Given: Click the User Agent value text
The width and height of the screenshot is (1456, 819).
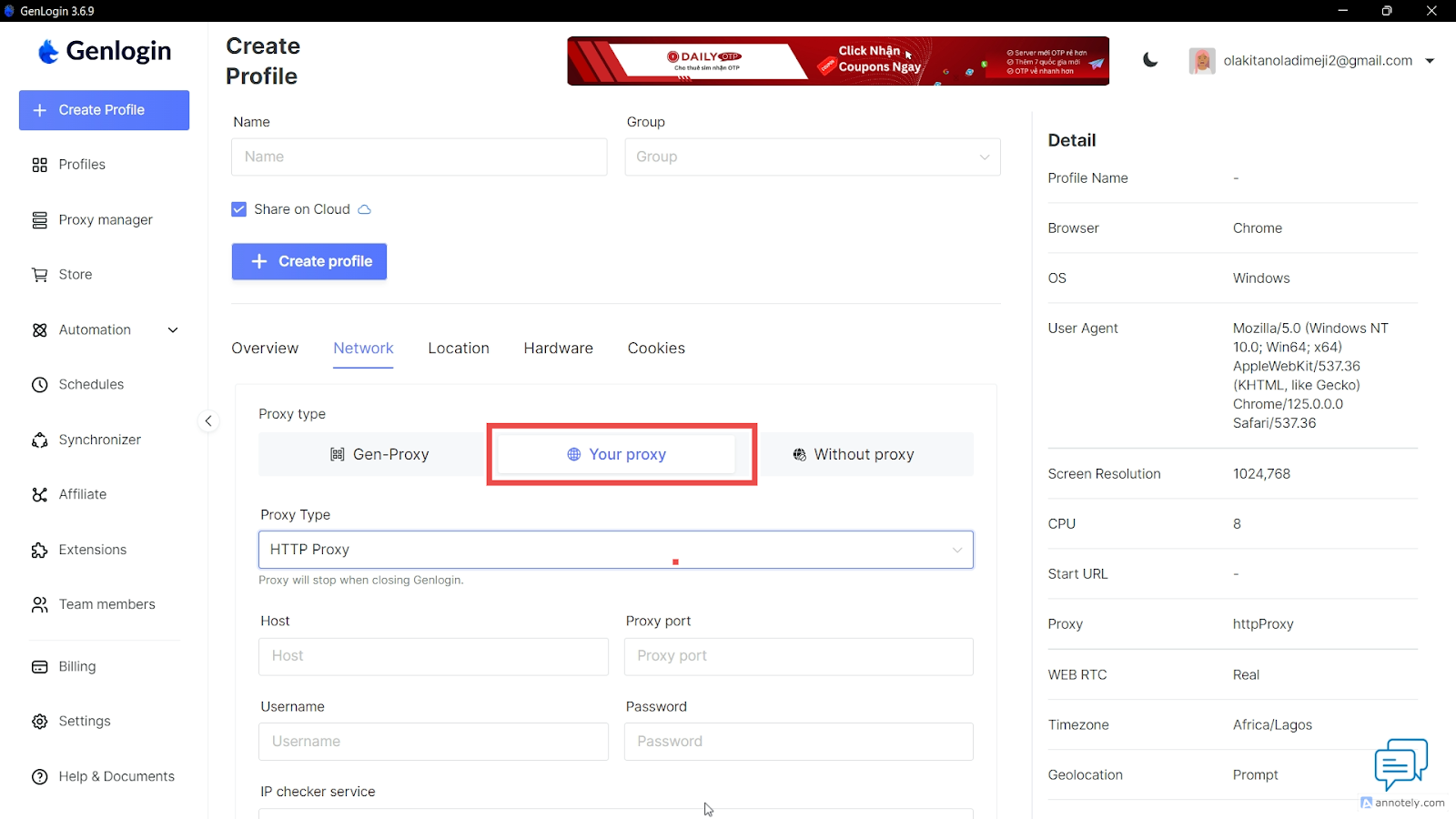Looking at the screenshot, I should 1310,376.
